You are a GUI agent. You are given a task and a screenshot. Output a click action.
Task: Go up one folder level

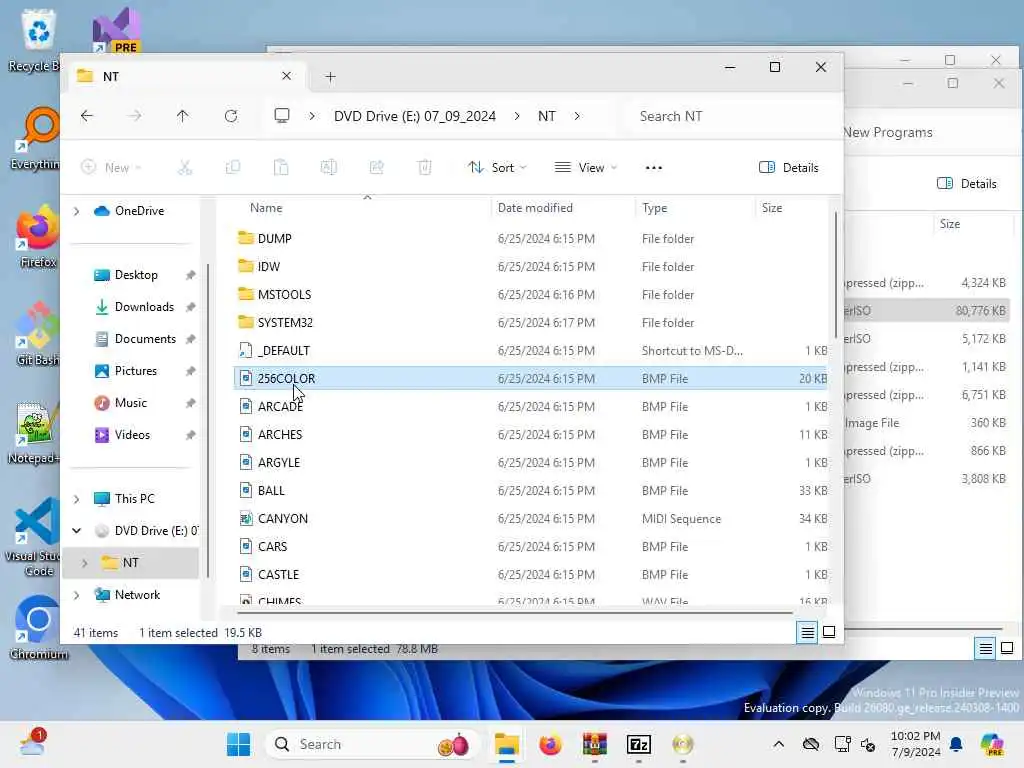[182, 116]
